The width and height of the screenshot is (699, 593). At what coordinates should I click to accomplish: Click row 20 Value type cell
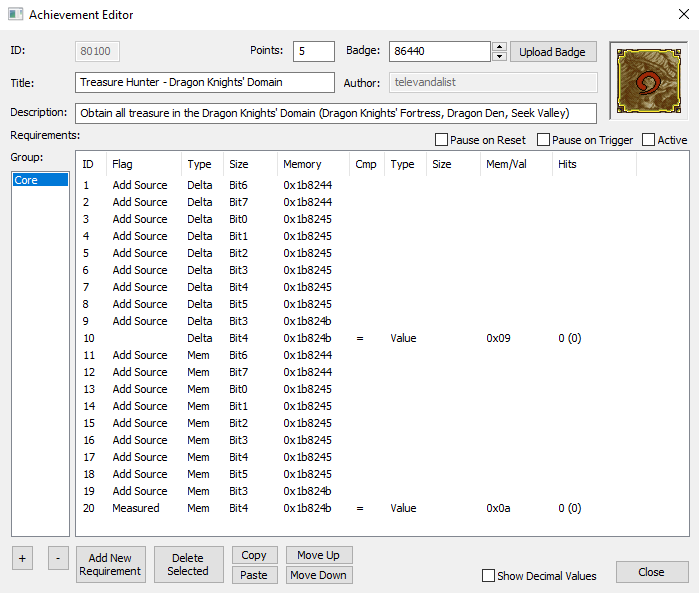tap(403, 508)
